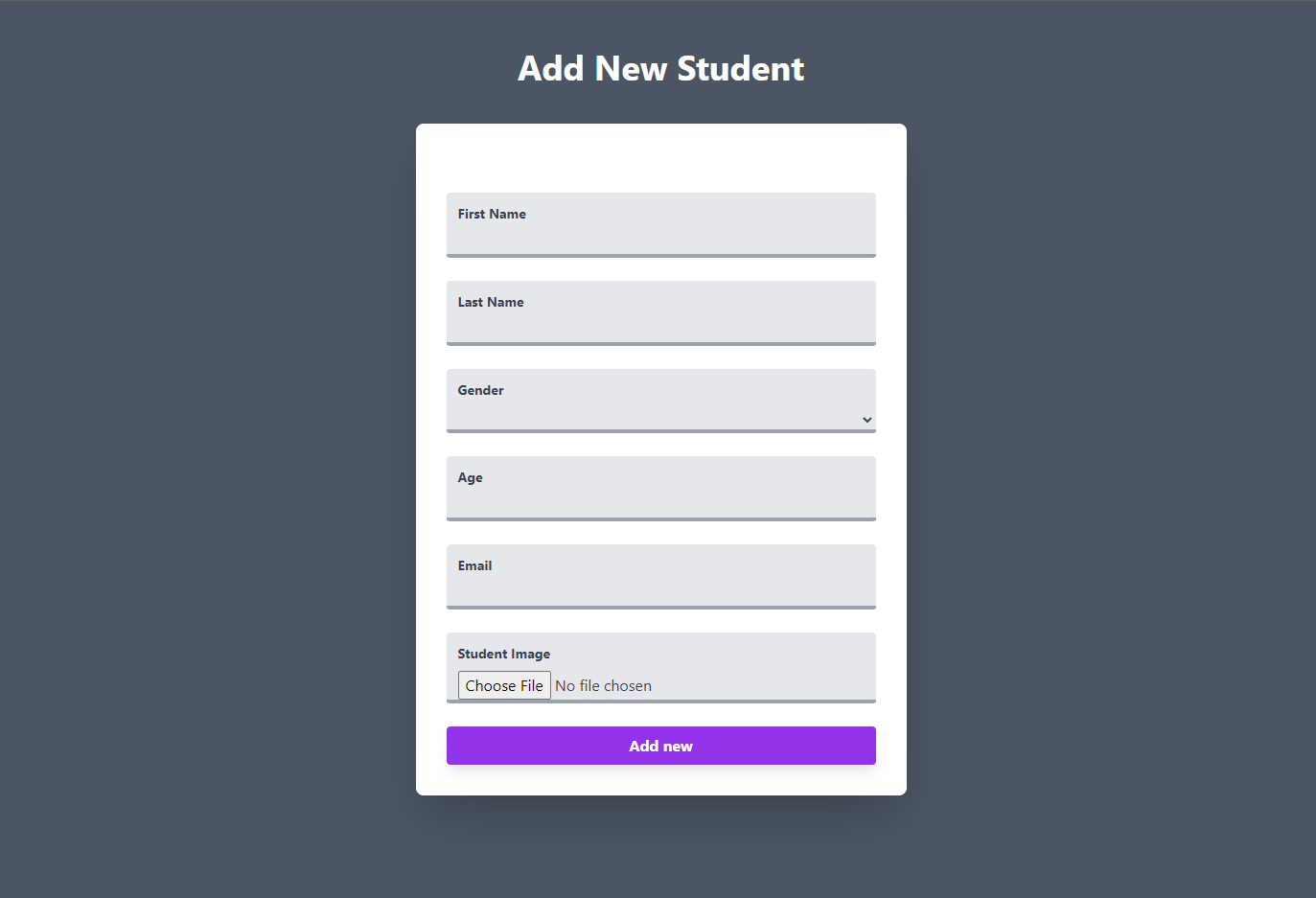This screenshot has width=1316, height=898.
Task: Click the Gender field label
Action: tap(479, 390)
